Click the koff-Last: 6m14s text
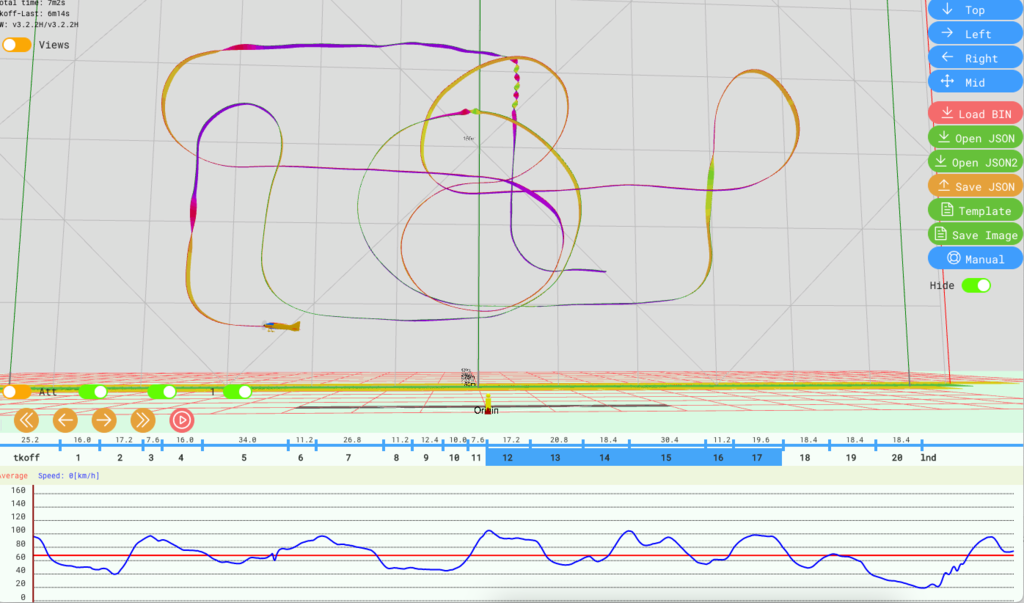 tap(35, 14)
